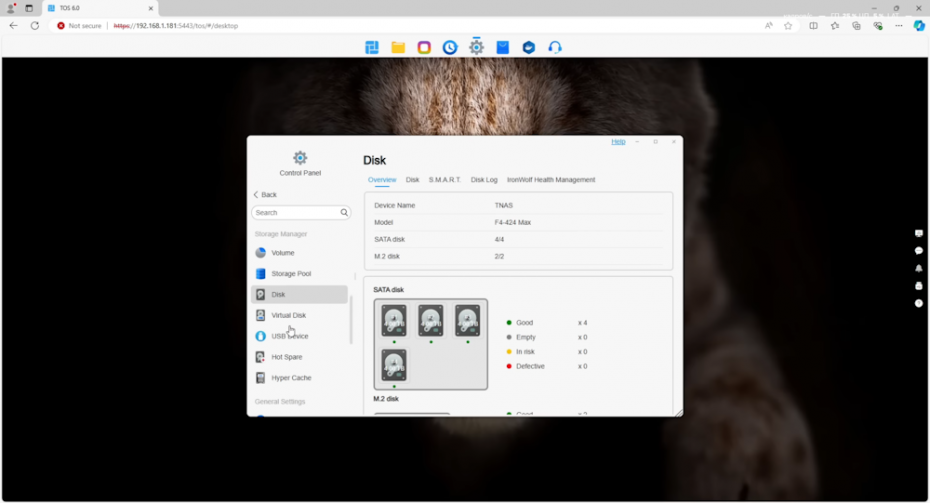This screenshot has height=503, width=930.
Task: Open browser split screen icon
Action: [x=813, y=26]
